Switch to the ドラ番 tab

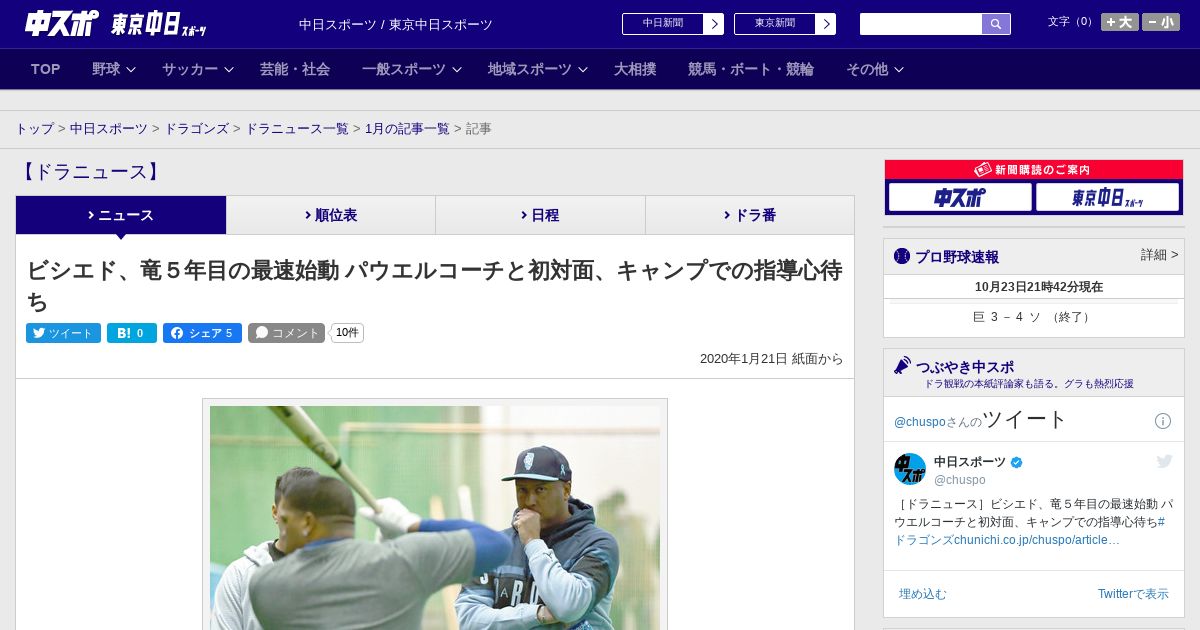tap(750, 215)
